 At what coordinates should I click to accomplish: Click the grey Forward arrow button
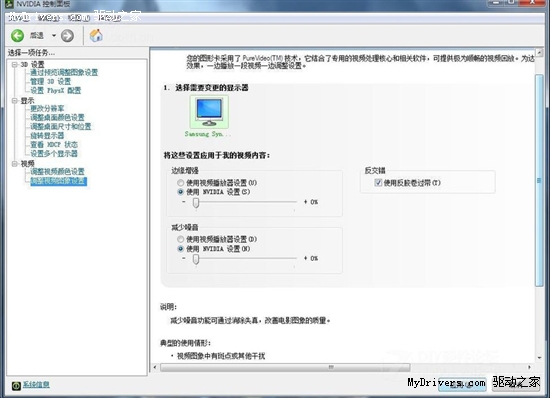pyautogui.click(x=67, y=35)
